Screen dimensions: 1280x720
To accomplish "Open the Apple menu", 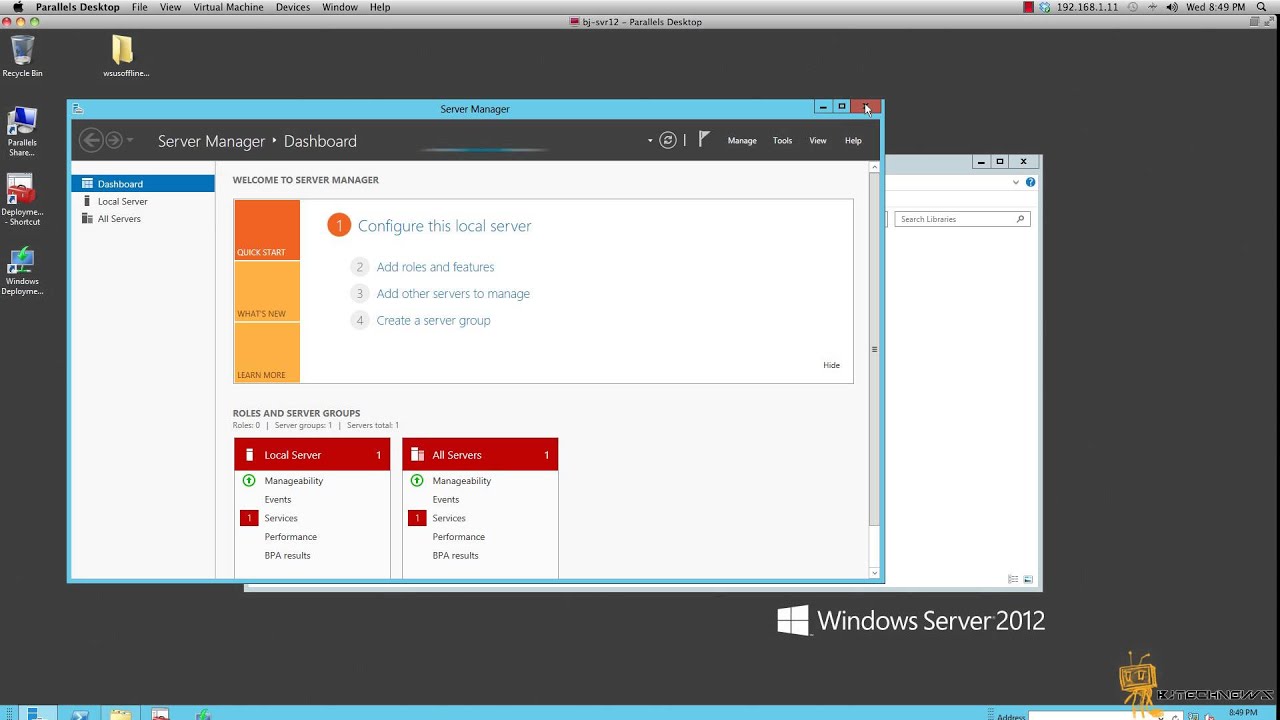I will point(17,7).
